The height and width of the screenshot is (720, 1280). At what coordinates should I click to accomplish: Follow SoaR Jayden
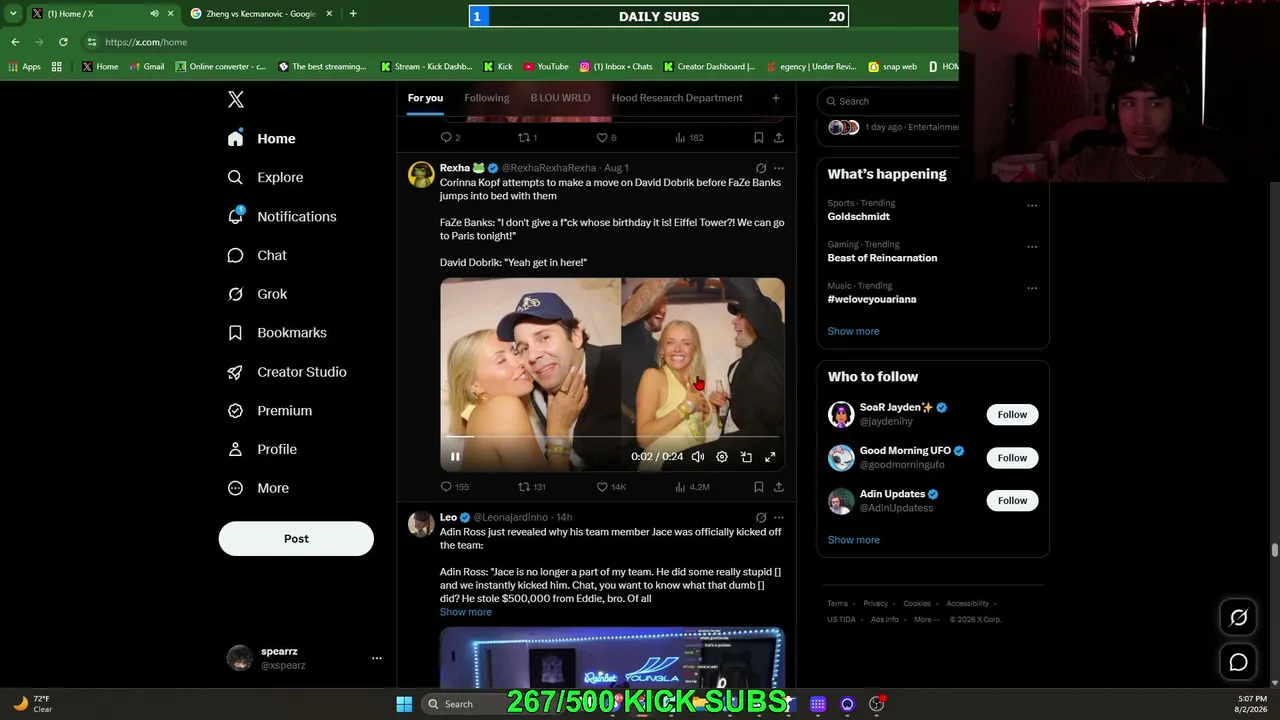click(1012, 415)
